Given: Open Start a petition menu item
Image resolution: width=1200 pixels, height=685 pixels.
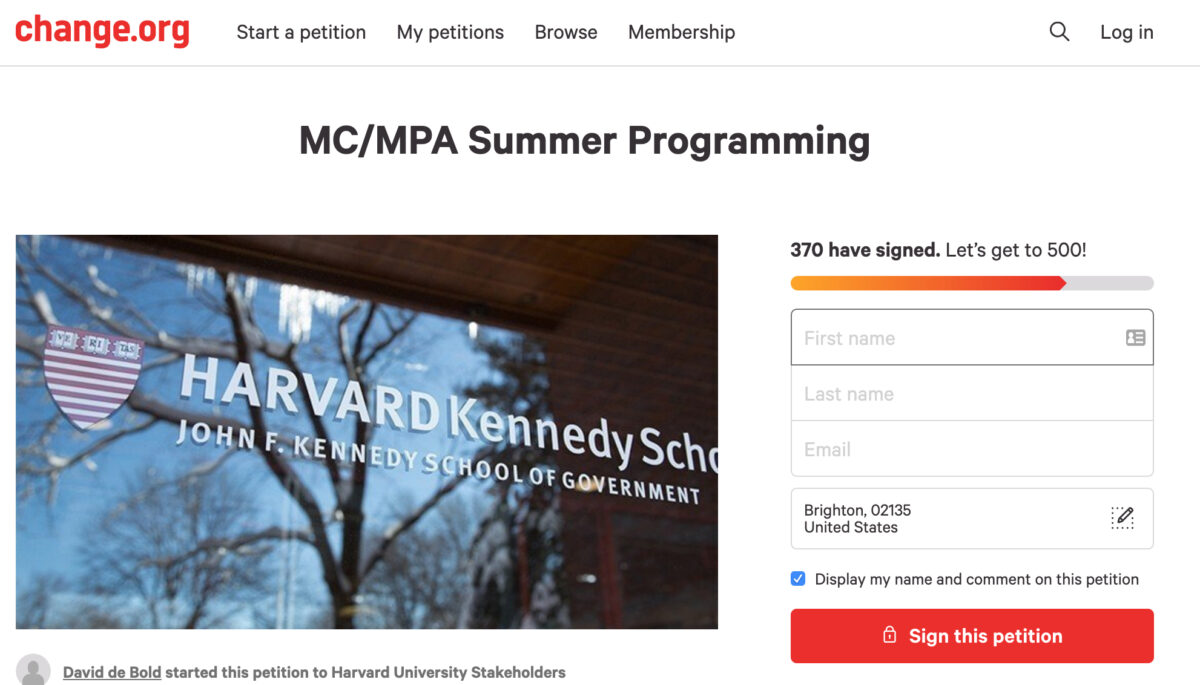Looking at the screenshot, I should coord(301,32).
